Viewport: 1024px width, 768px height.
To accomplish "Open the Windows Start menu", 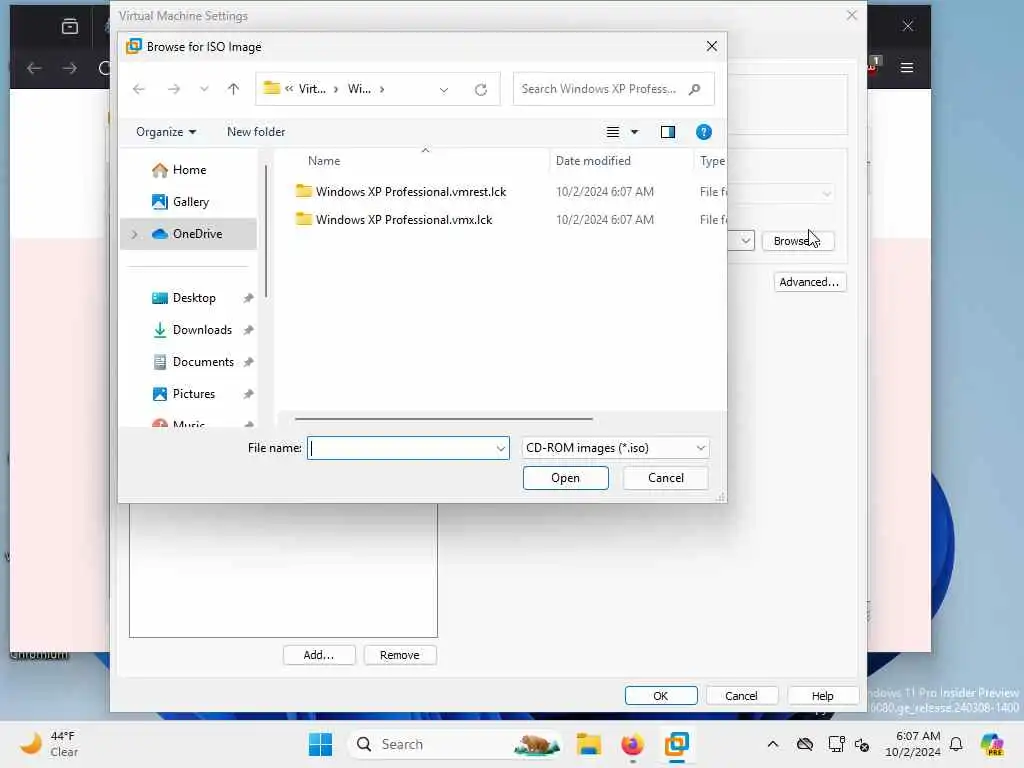I will pyautogui.click(x=321, y=744).
